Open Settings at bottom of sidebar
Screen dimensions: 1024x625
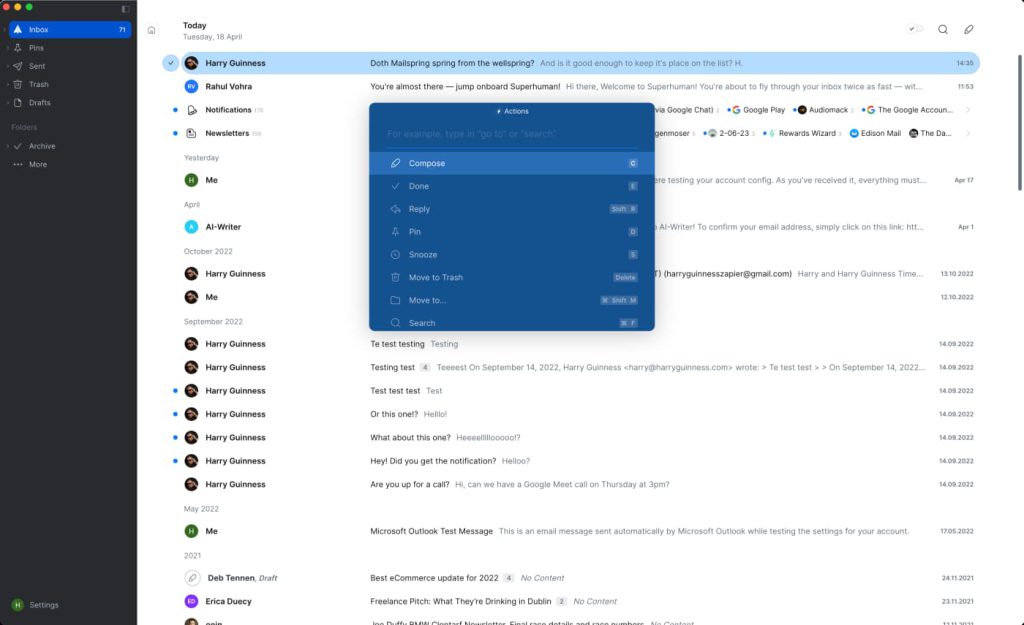(37, 605)
